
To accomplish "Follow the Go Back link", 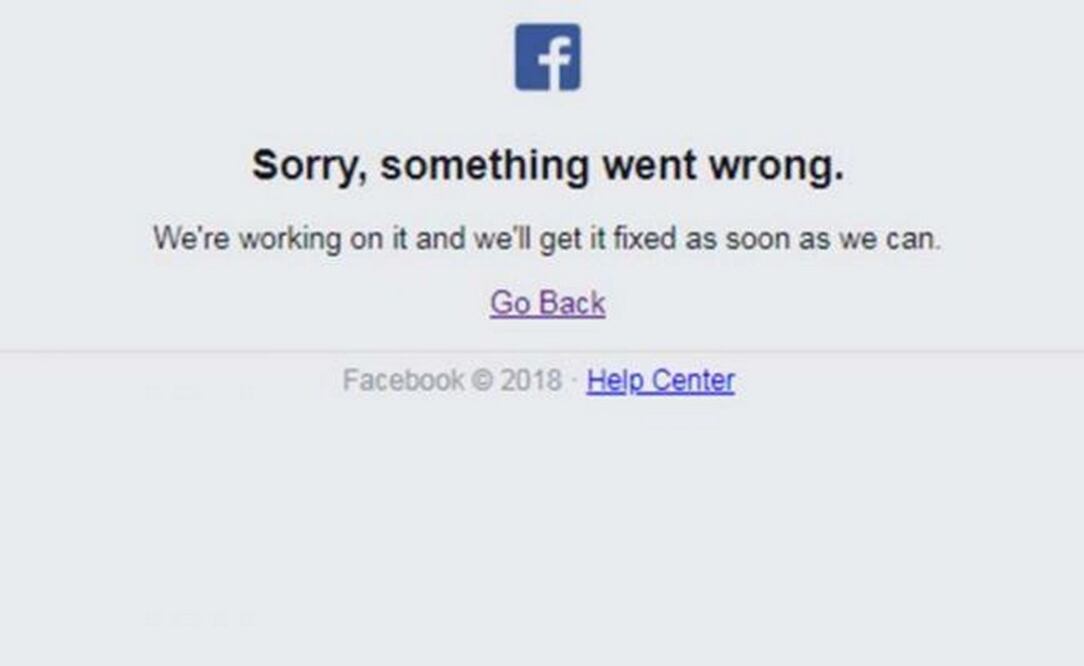I will [548, 303].
